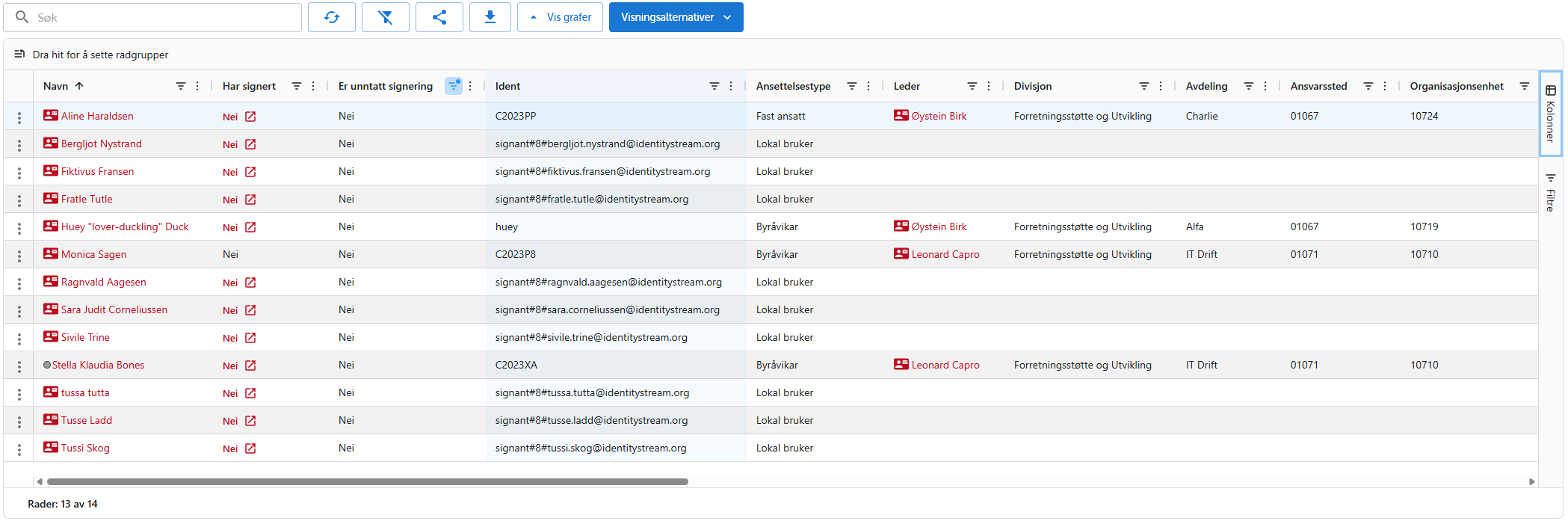Click the share icon button
This screenshot has width=1568, height=521.
tap(439, 17)
